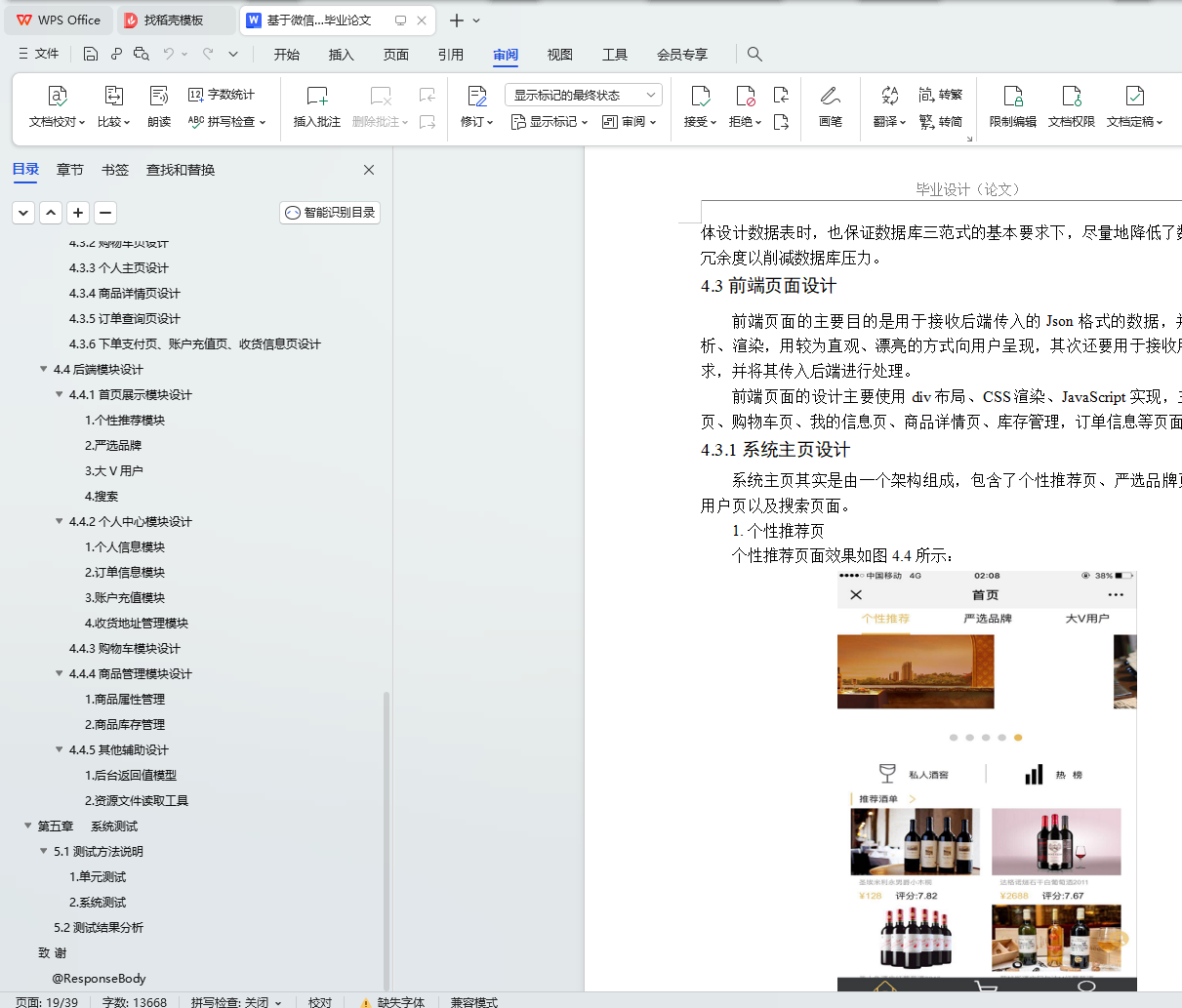Open the 会员专享 ribbon tab

pyautogui.click(x=682, y=55)
